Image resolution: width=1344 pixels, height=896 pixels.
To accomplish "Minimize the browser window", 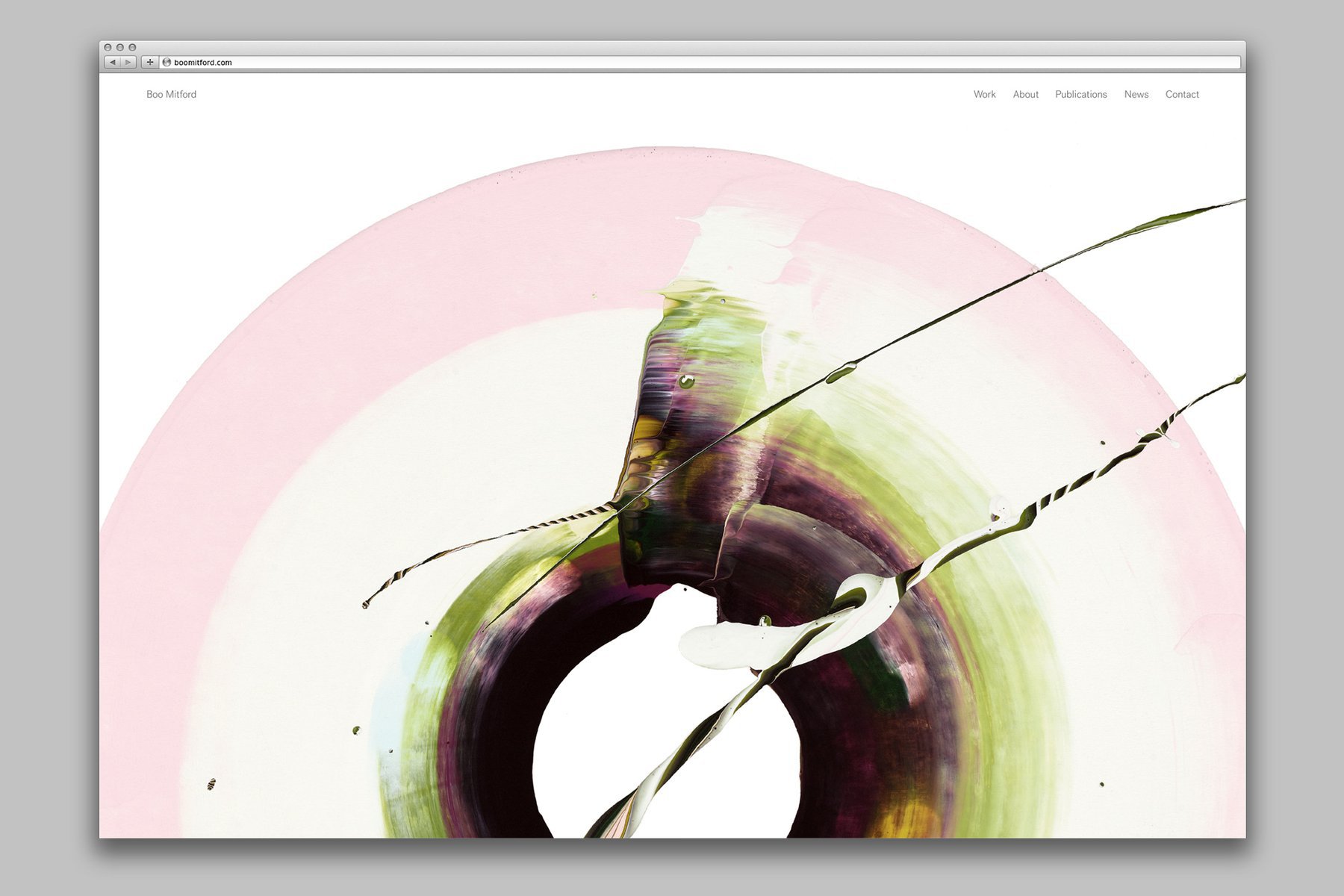I will click(119, 47).
